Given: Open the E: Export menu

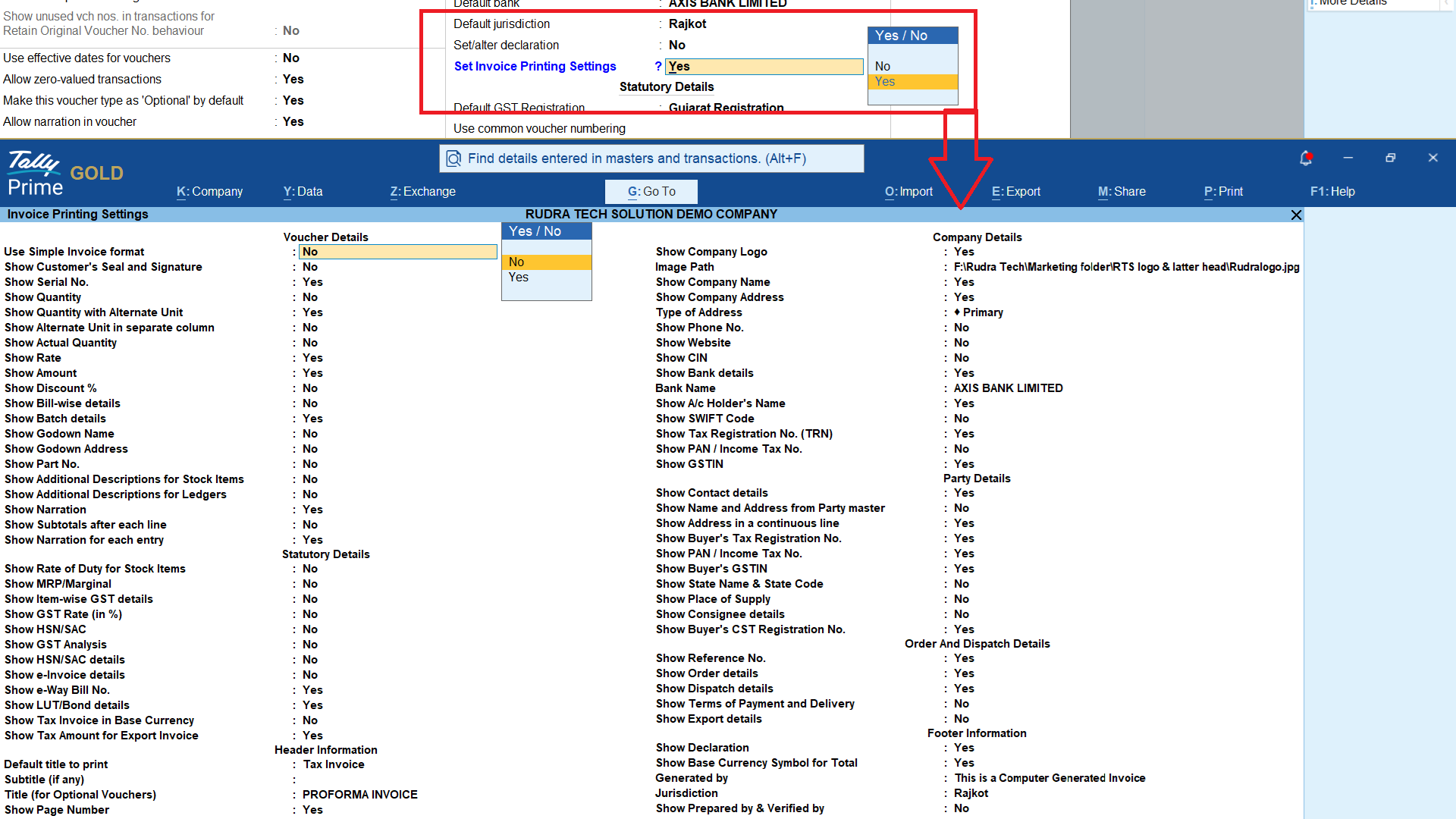Looking at the screenshot, I should coord(1015,192).
